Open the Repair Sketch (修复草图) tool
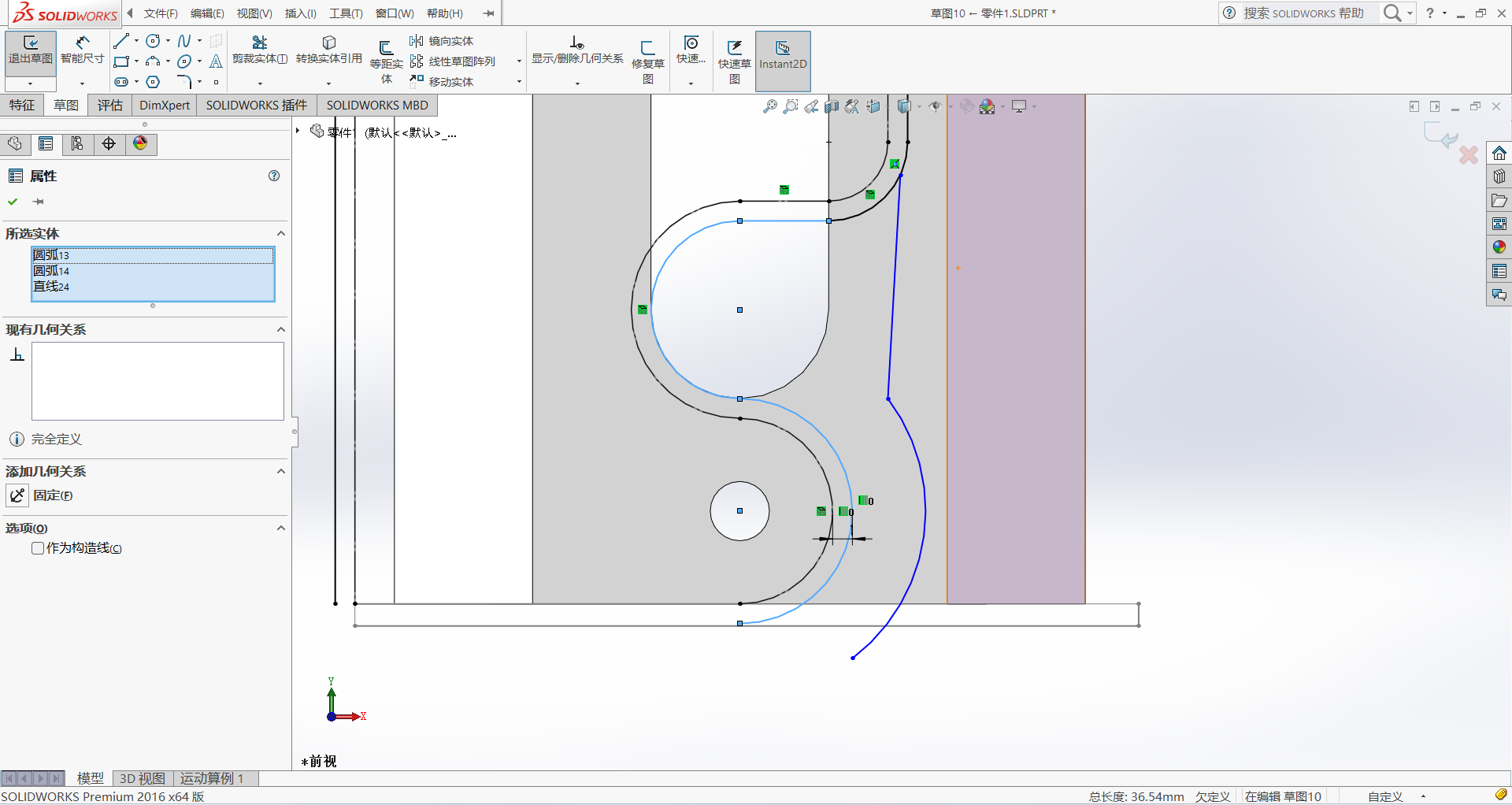 [647, 57]
